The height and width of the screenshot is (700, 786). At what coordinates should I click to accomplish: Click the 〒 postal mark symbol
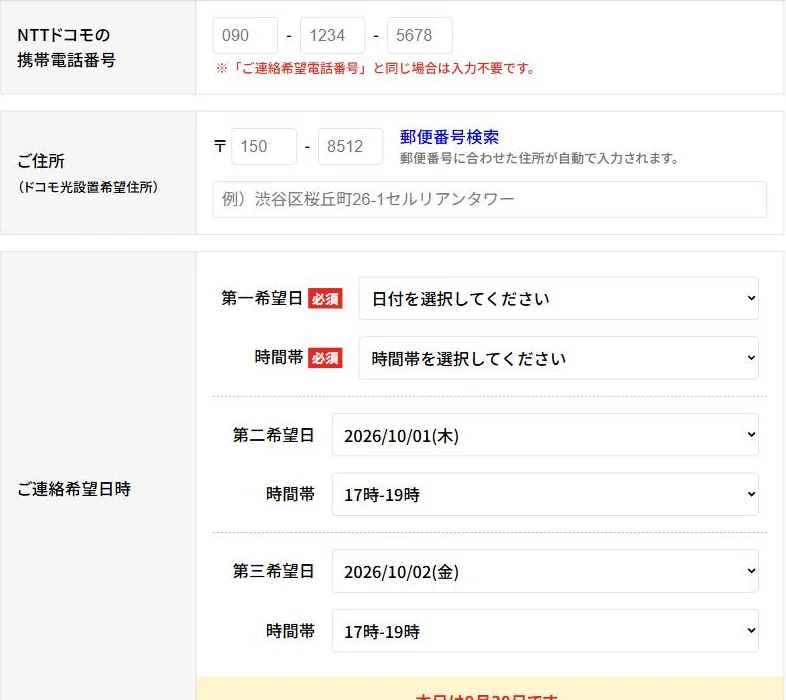click(220, 146)
